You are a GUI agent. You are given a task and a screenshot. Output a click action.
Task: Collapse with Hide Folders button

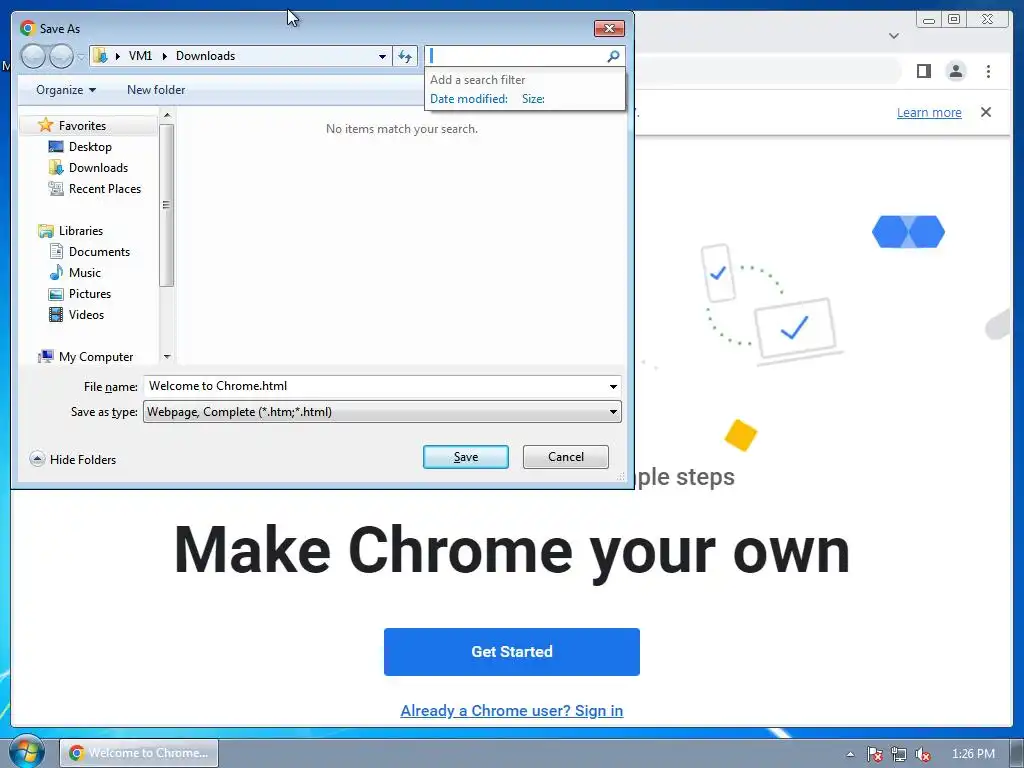click(73, 459)
